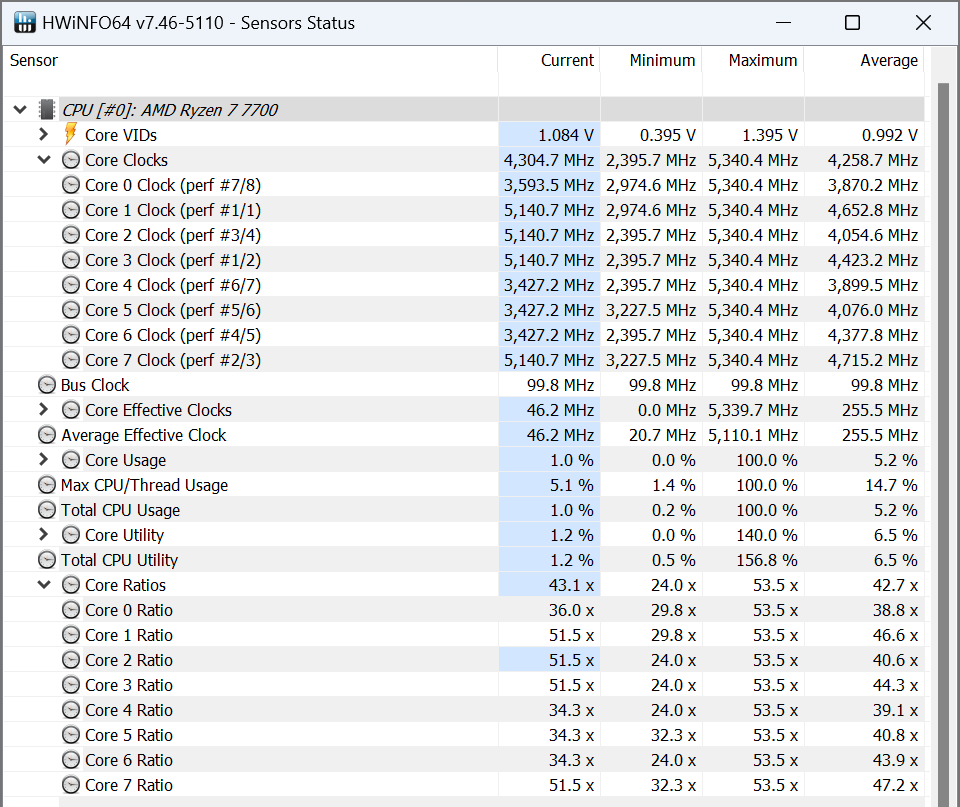Click the Average column header
Viewport: 960px width, 807px height.
(864, 61)
